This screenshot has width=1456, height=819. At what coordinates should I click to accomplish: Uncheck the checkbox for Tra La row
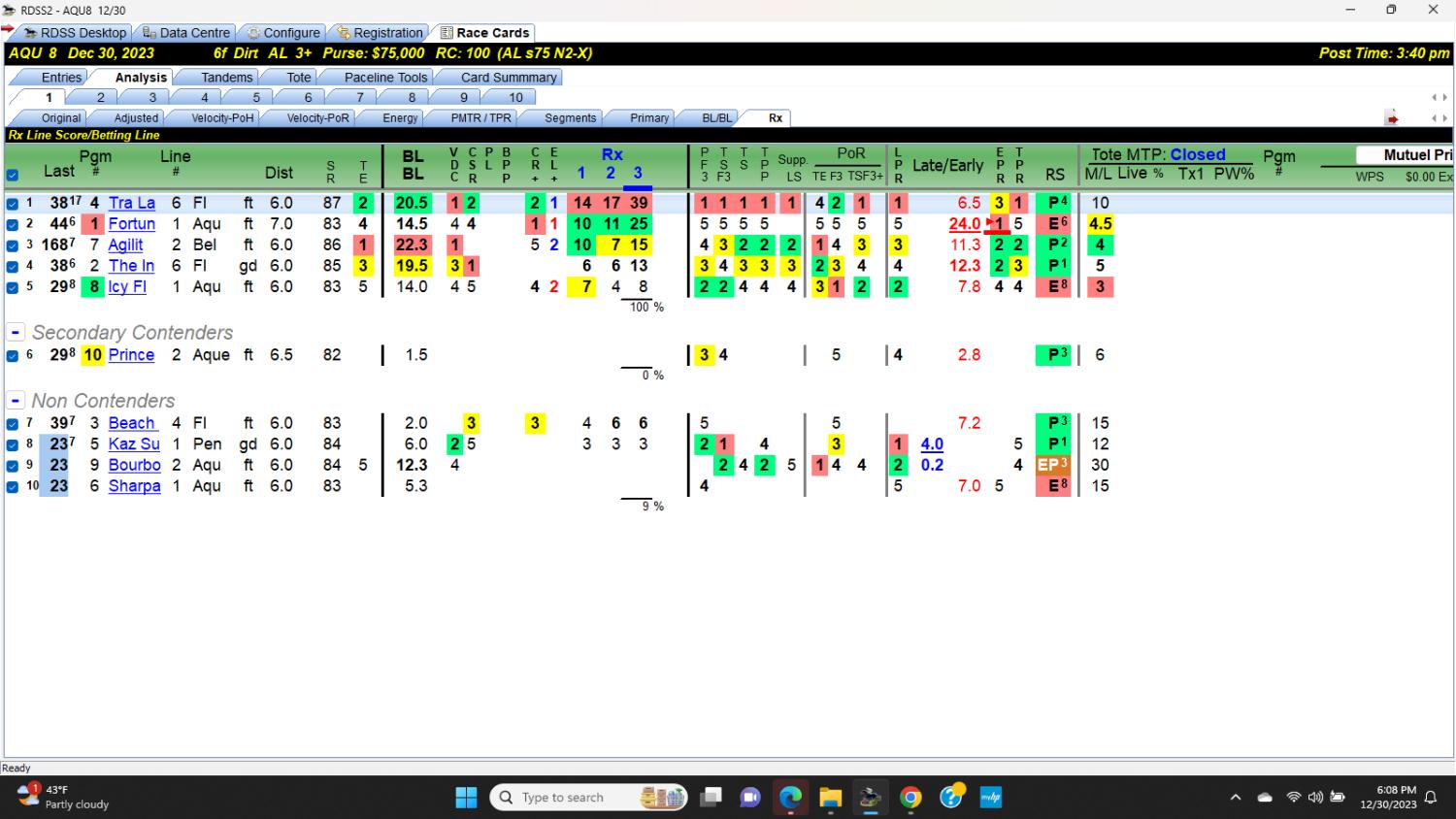(x=13, y=204)
